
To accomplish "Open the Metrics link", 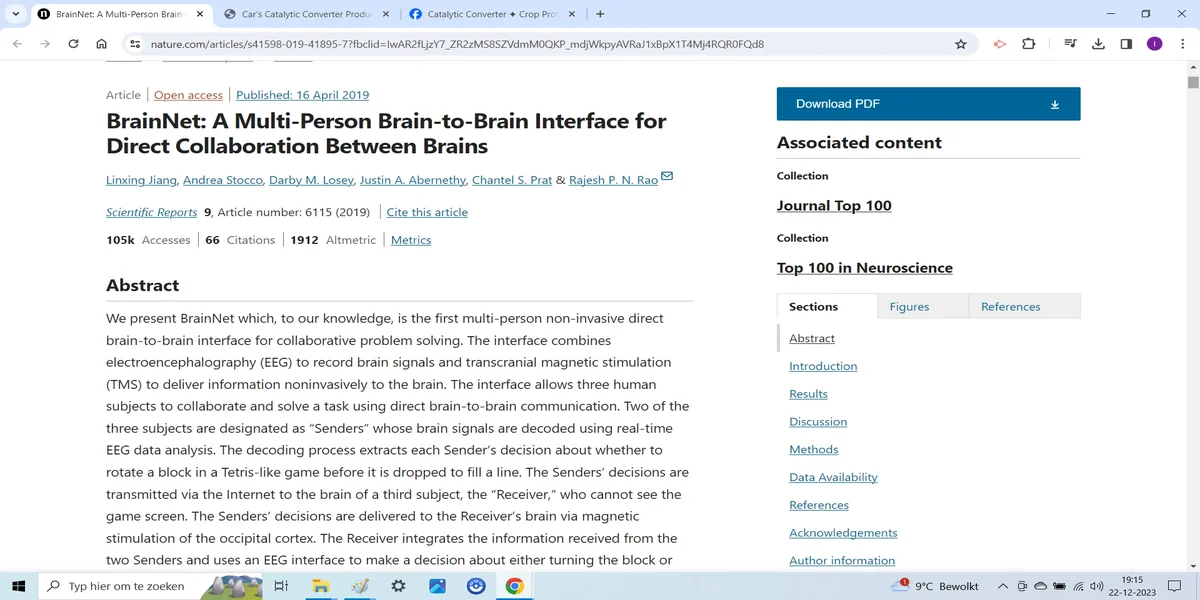I will (x=411, y=240).
